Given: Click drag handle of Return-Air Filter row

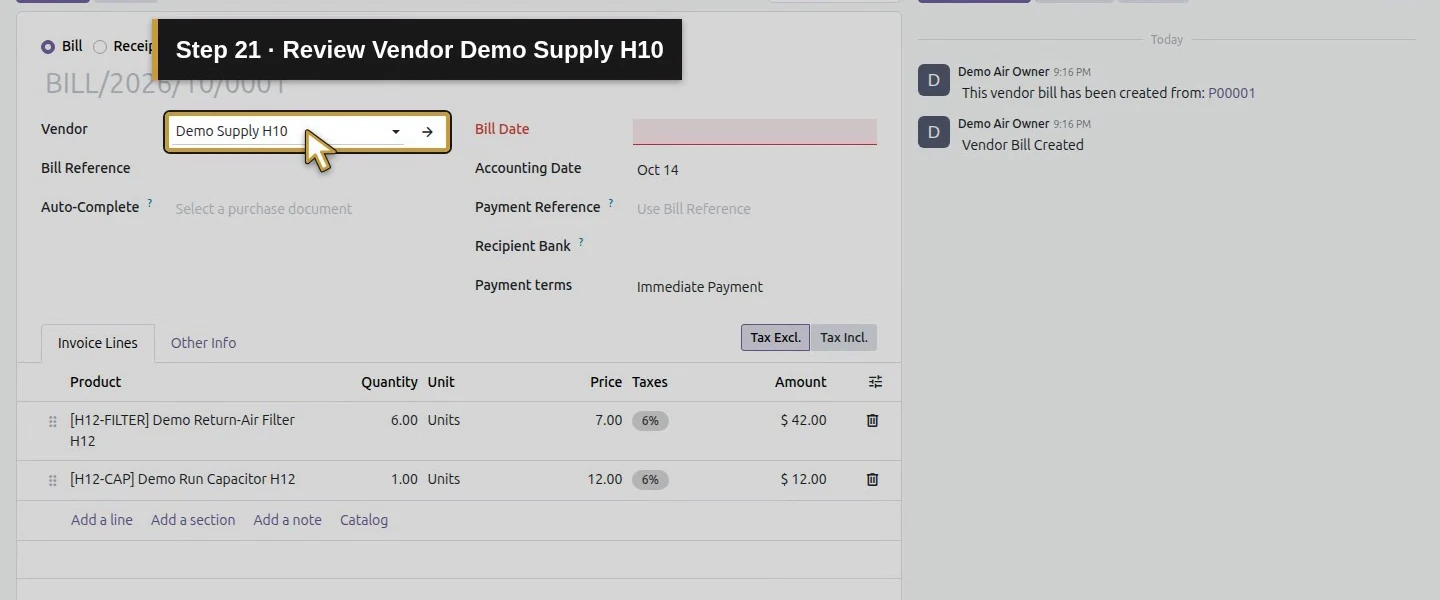Looking at the screenshot, I should pos(53,422).
